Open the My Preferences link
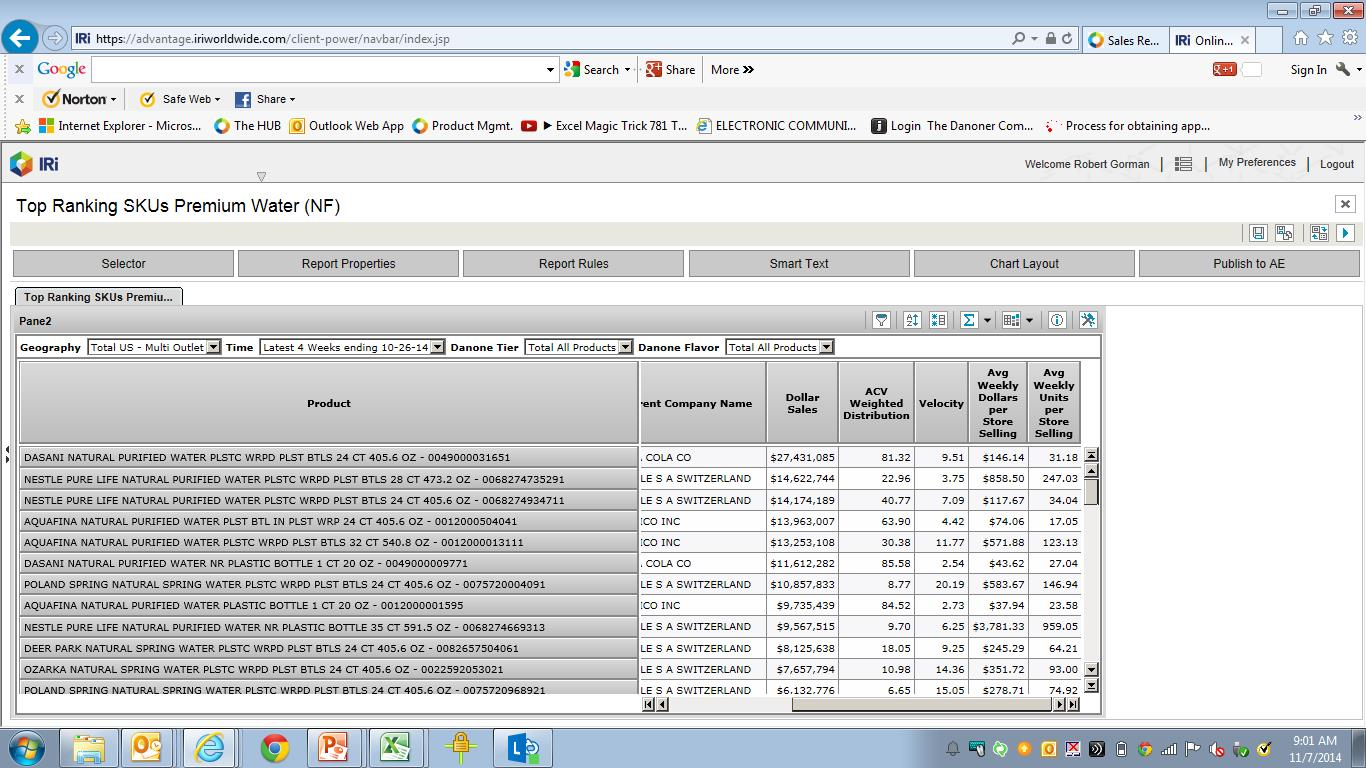This screenshot has width=1366, height=768. [1256, 163]
